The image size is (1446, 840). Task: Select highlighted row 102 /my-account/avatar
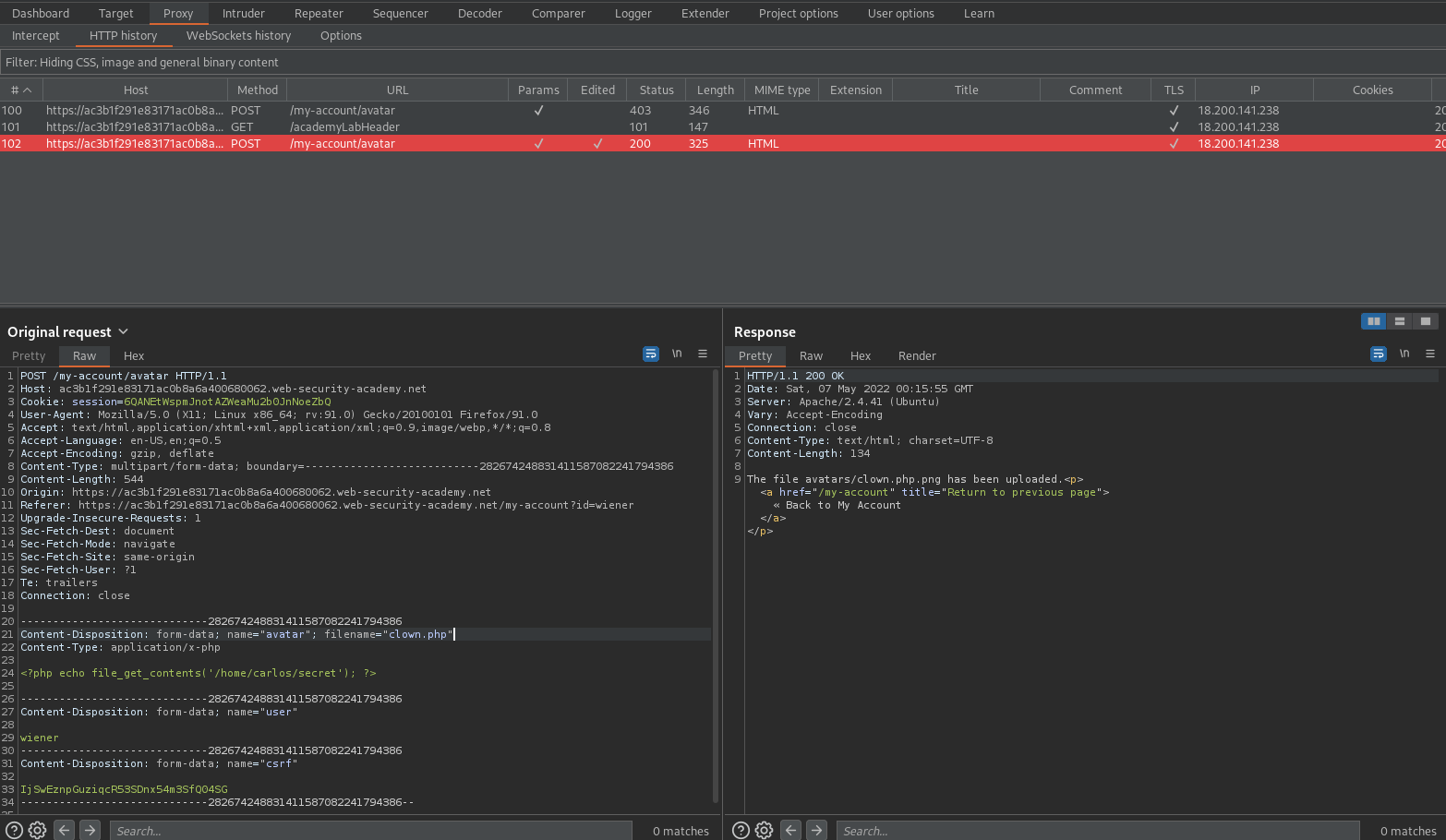723,143
